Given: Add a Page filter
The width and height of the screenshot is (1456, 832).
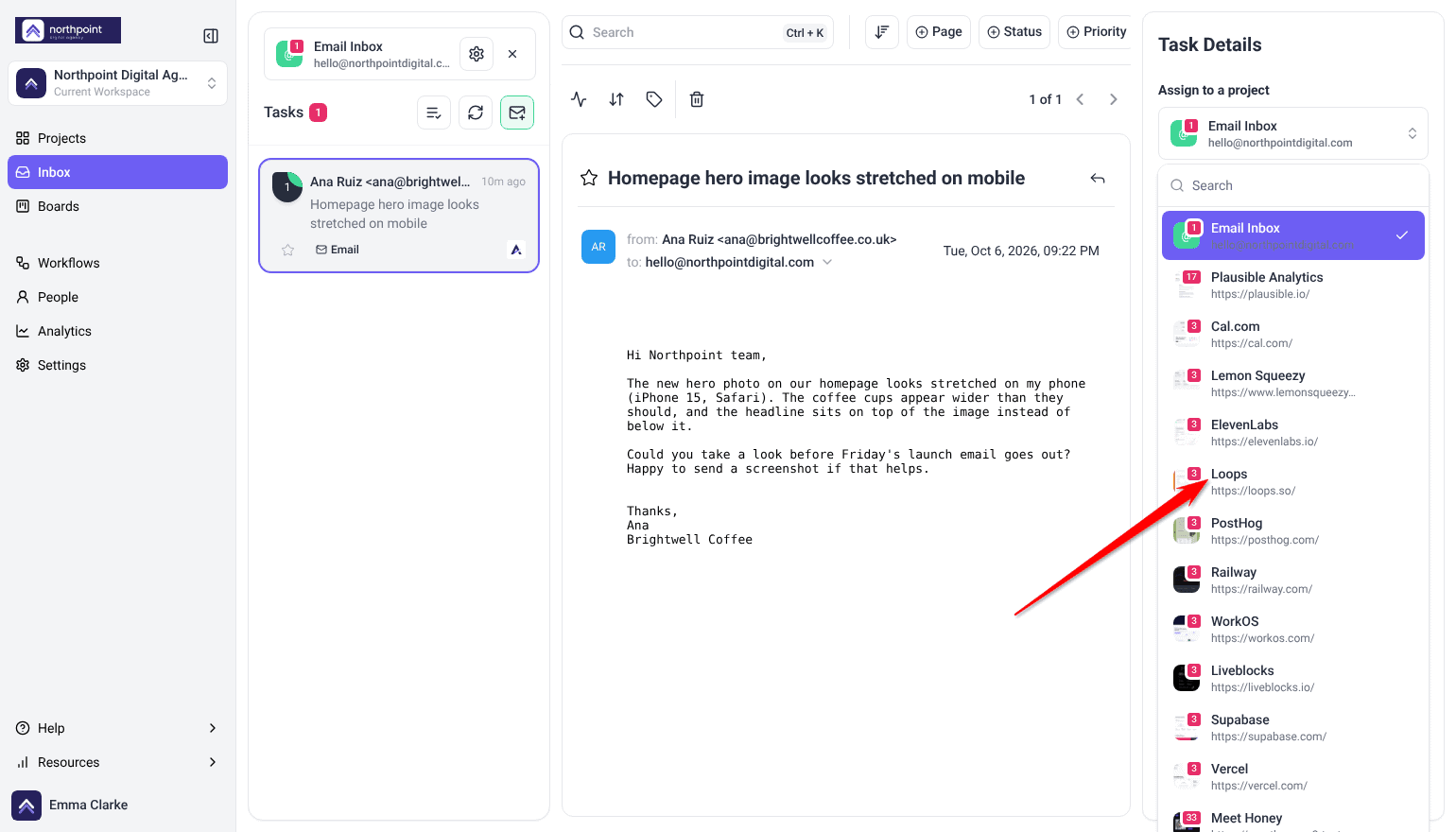Looking at the screenshot, I should coord(939,32).
